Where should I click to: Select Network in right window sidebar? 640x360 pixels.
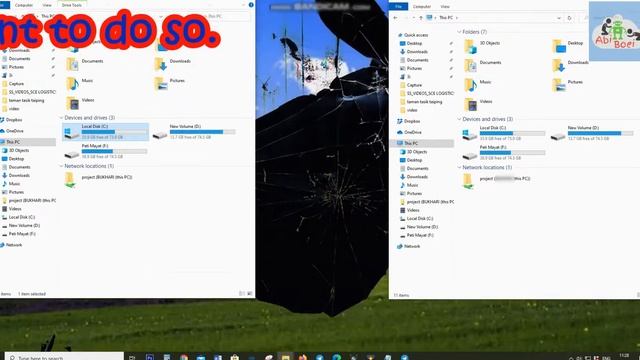click(x=409, y=247)
